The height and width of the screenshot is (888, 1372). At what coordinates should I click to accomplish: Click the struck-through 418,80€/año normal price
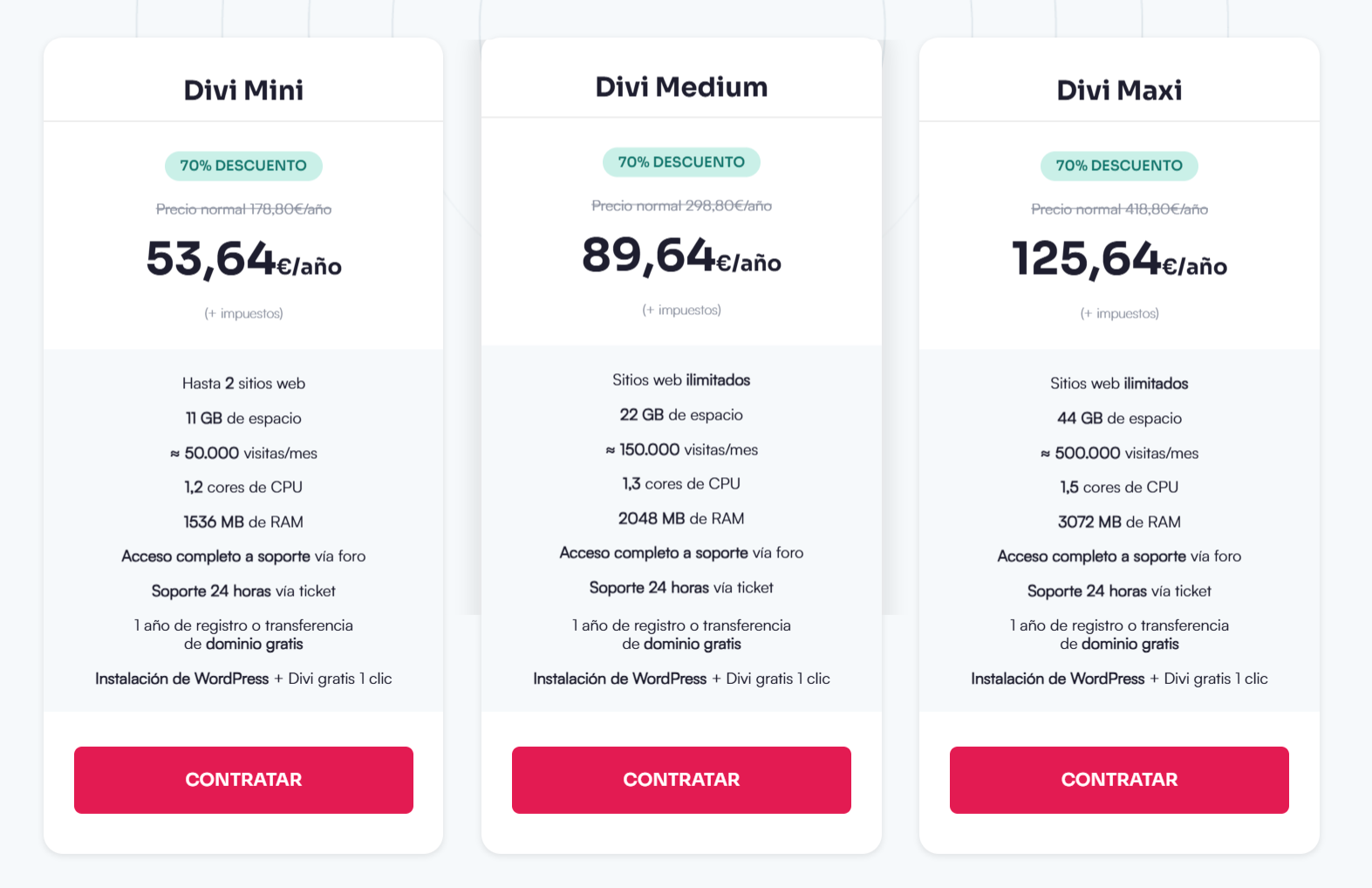coord(1119,209)
